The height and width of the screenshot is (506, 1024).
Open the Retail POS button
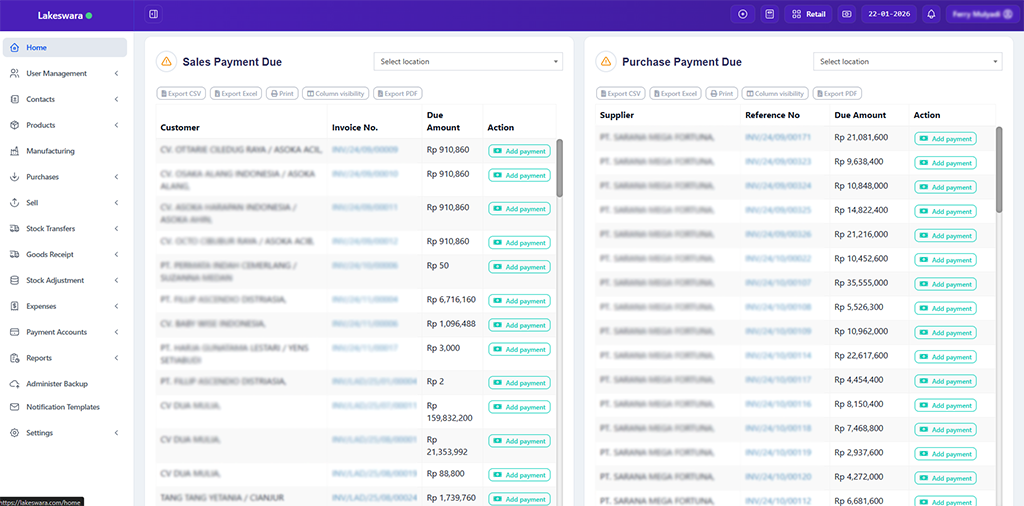point(809,14)
